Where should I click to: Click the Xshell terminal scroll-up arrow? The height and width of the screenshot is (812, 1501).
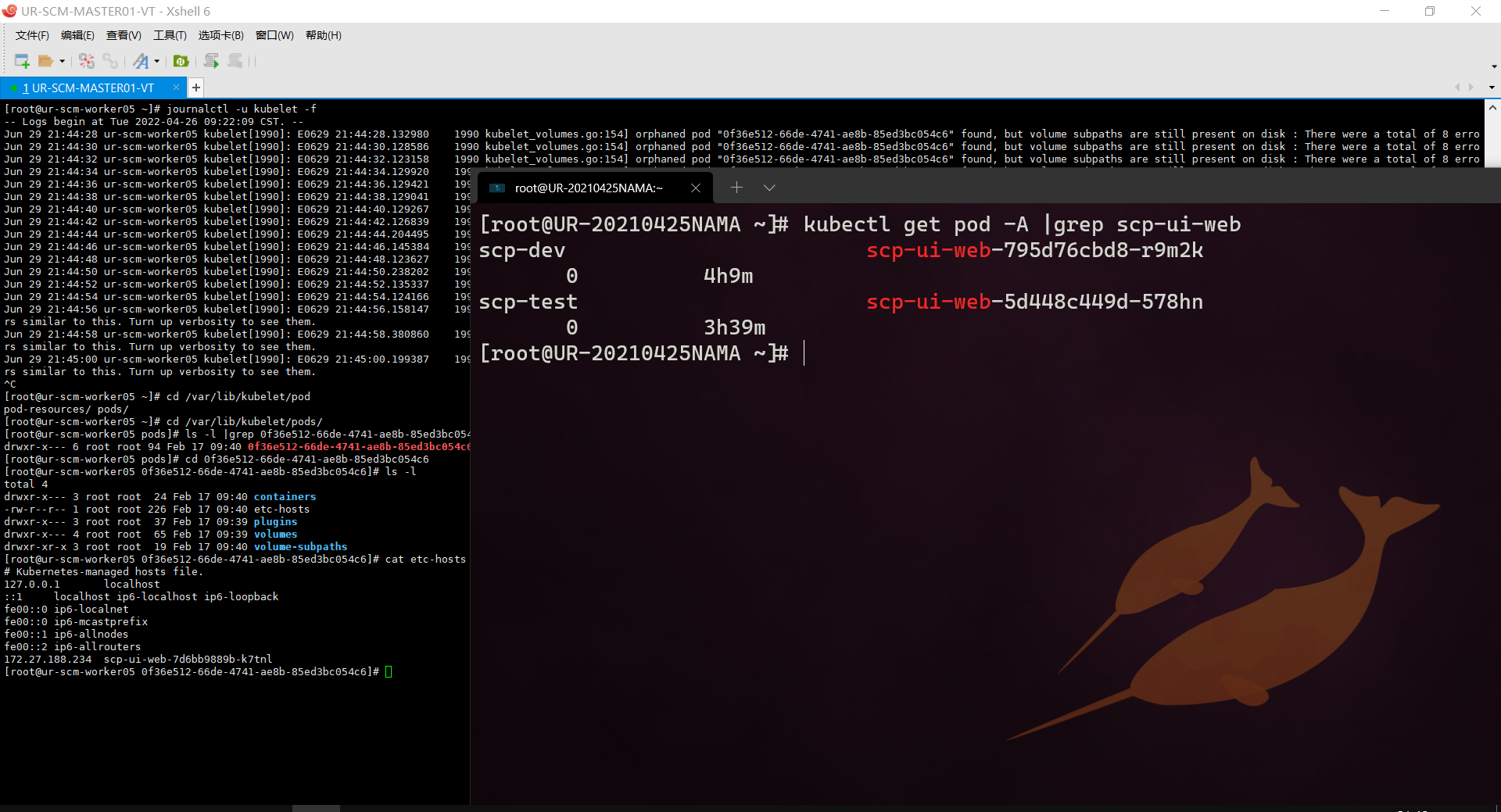point(1492,108)
